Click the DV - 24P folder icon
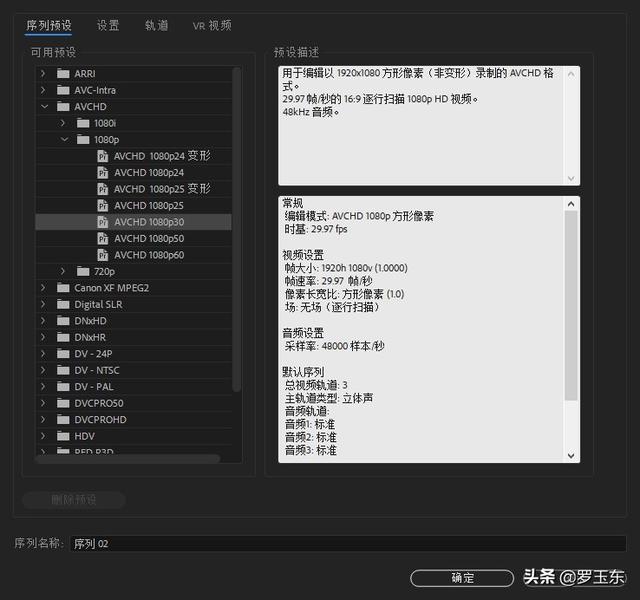 click(x=63, y=353)
